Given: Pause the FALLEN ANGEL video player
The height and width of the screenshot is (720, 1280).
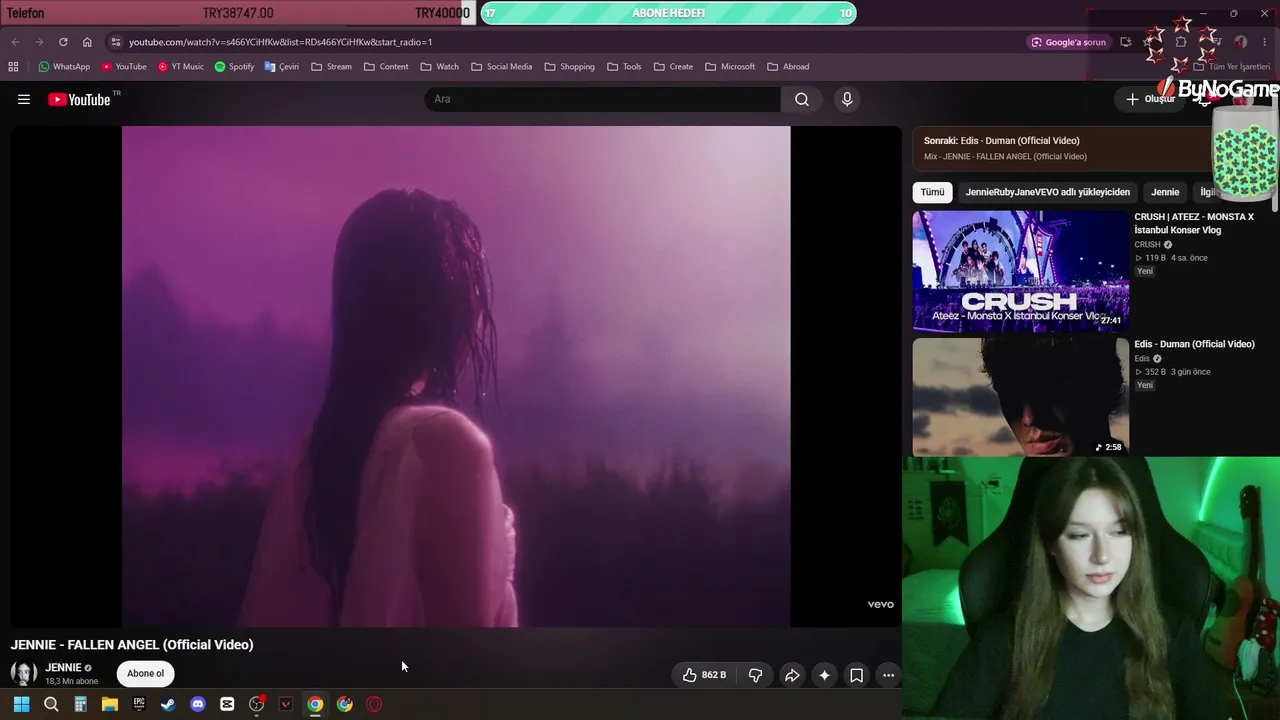Looking at the screenshot, I should 456,376.
